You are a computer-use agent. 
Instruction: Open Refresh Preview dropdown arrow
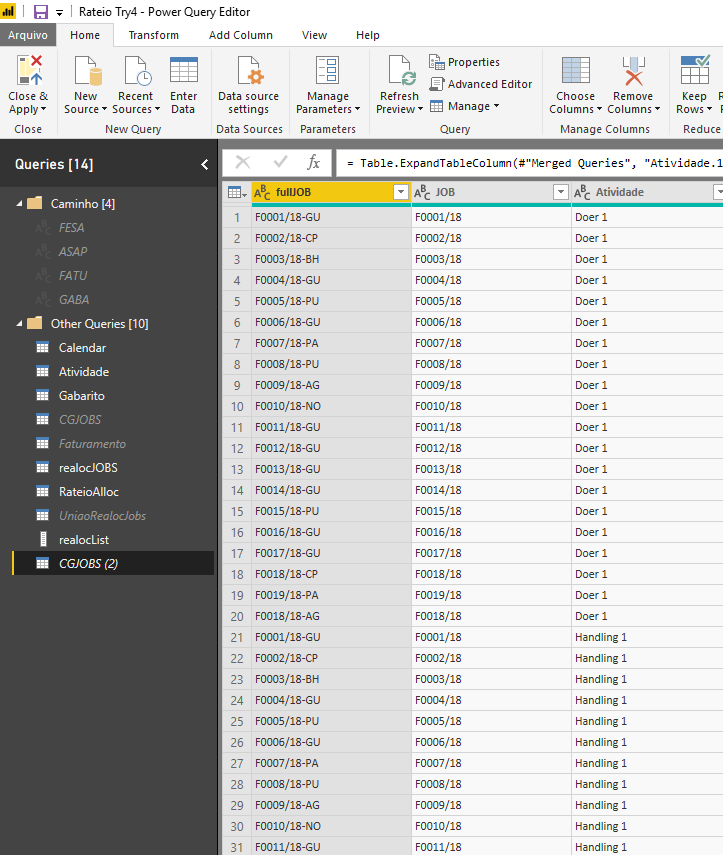coord(420,110)
